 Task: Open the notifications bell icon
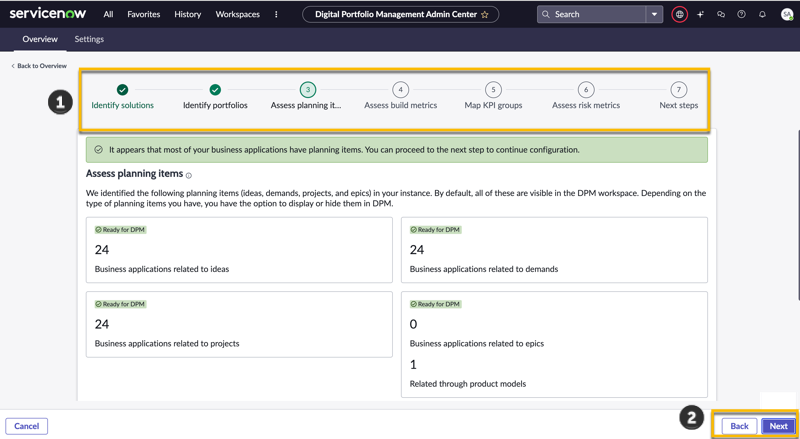pos(762,14)
